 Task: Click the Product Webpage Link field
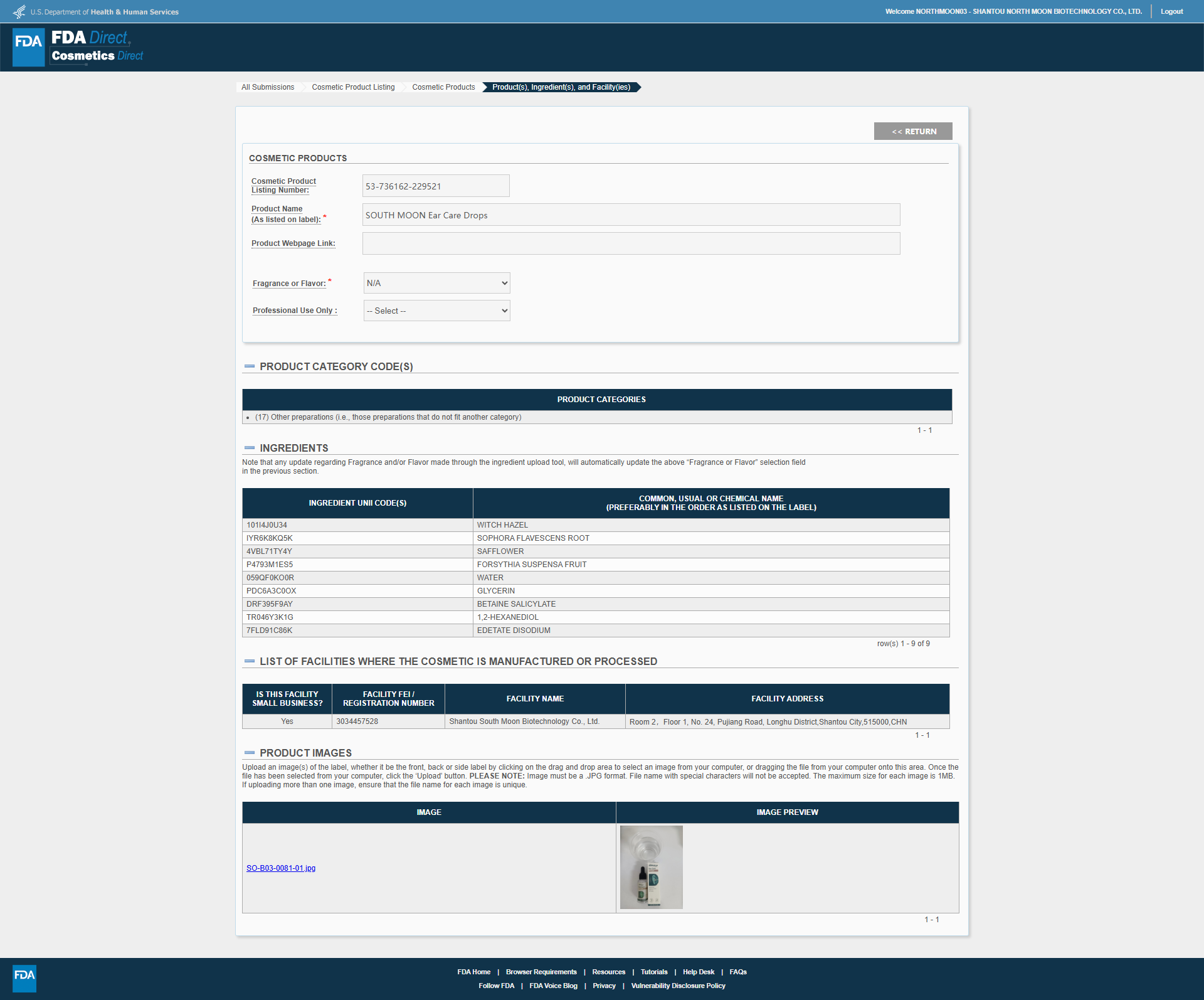[631, 243]
